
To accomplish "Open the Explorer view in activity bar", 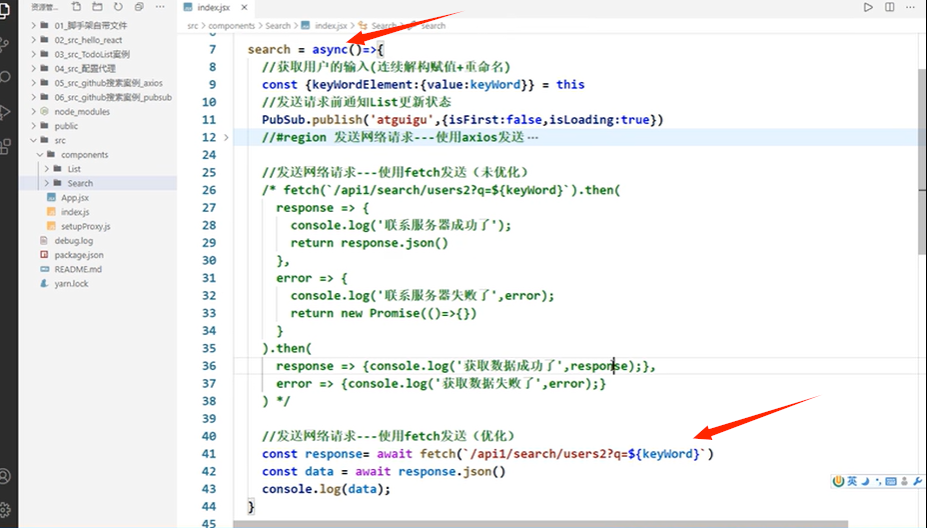I will pos(5,11).
